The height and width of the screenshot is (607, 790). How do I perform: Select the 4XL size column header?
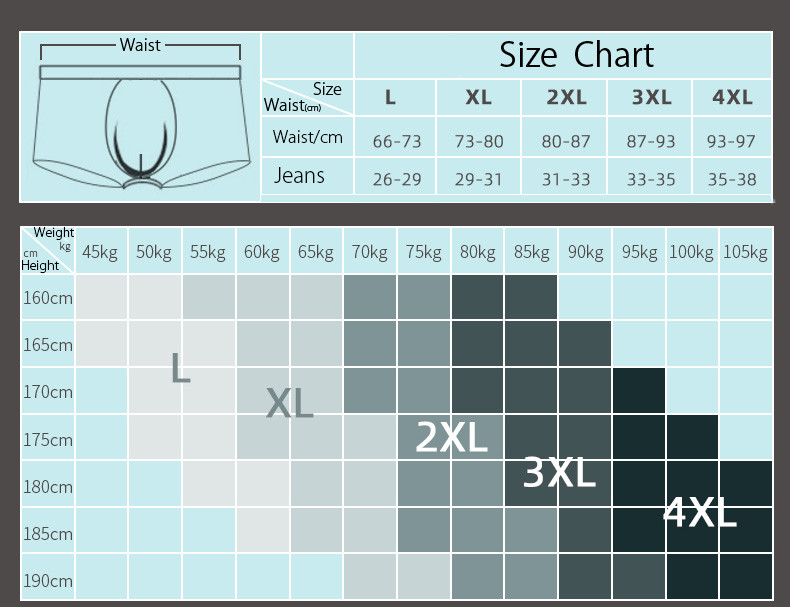(732, 98)
